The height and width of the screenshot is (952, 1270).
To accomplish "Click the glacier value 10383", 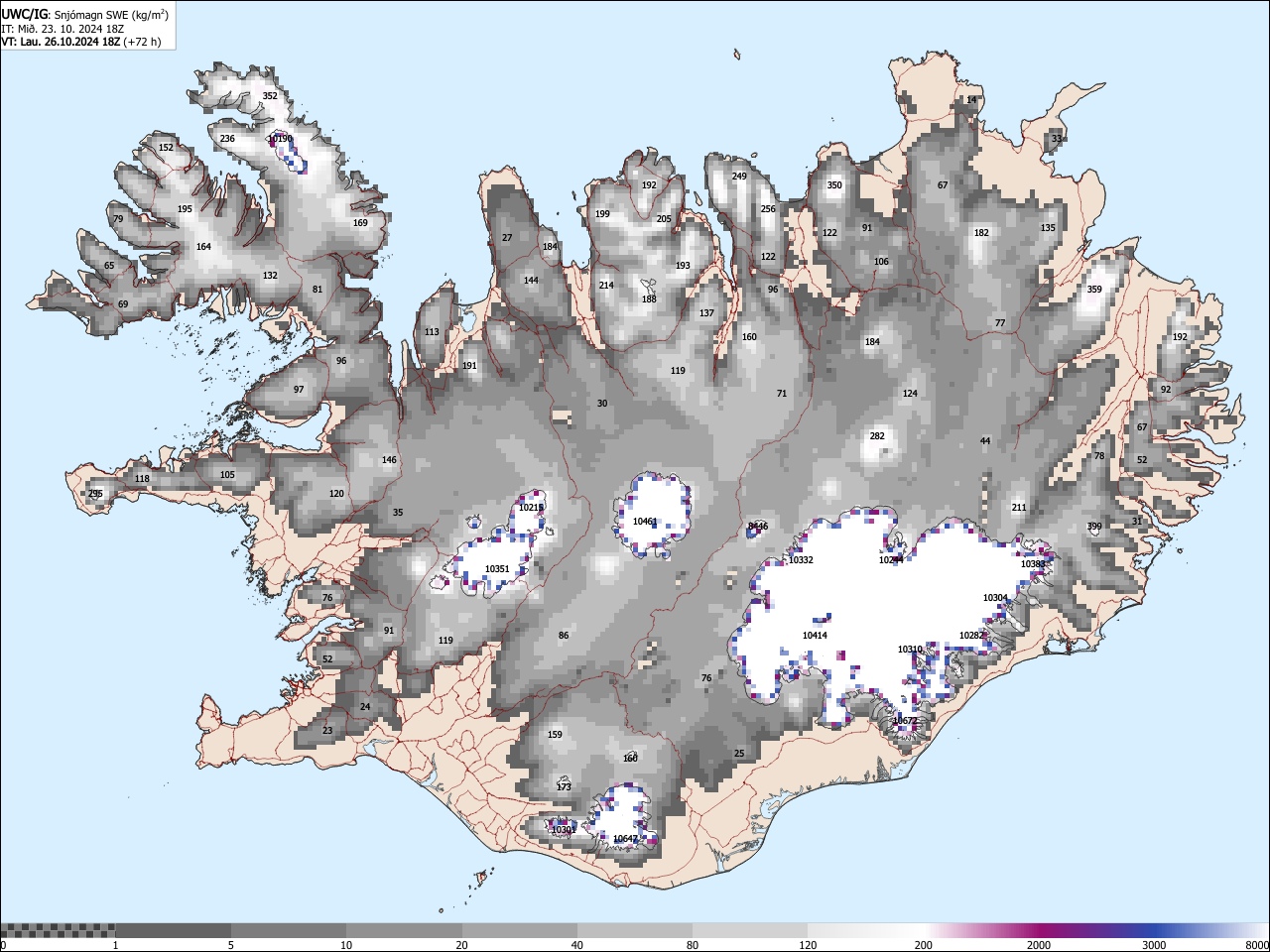I will coord(1033,564).
